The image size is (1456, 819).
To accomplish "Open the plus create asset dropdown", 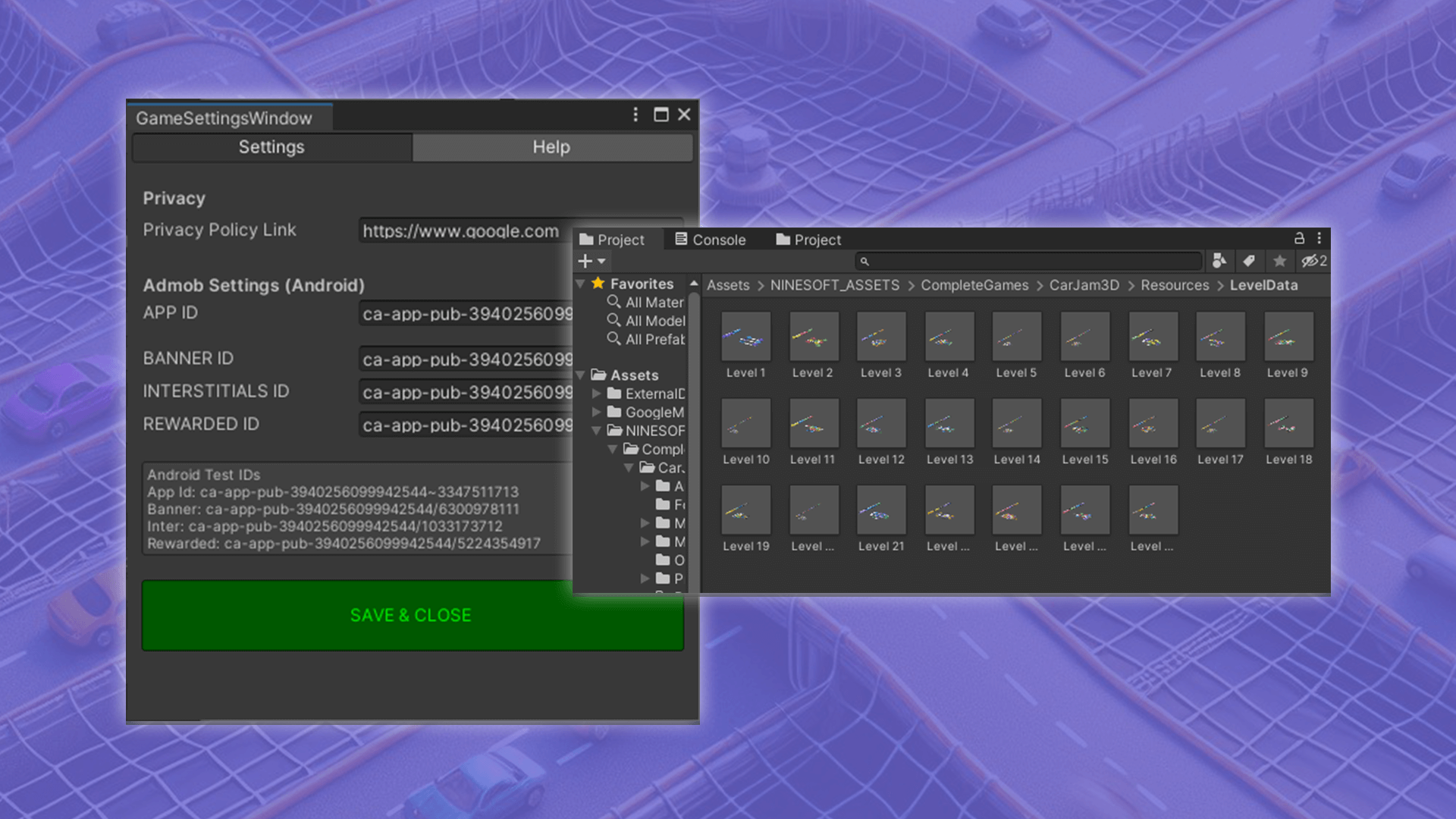I will point(591,261).
